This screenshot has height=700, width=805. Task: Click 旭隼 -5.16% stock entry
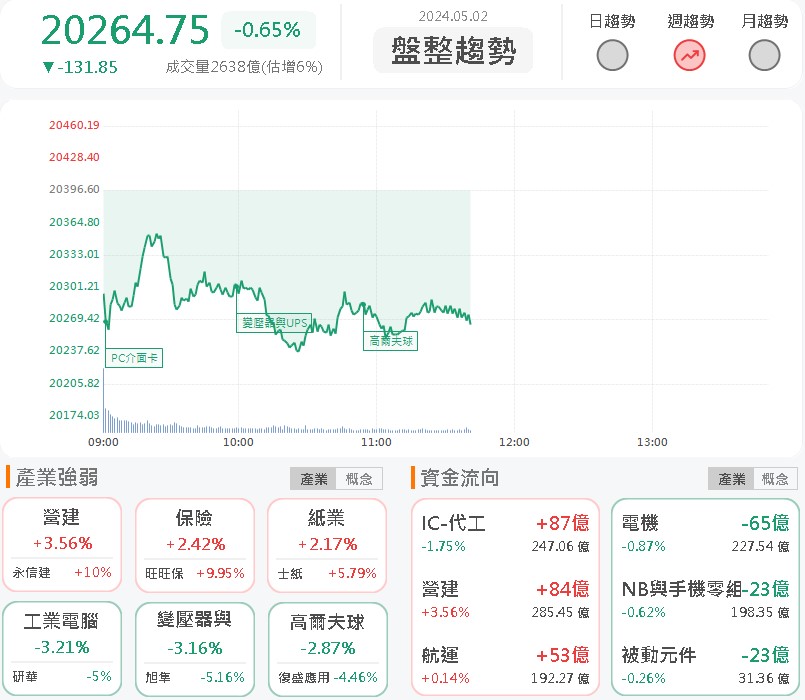[x=195, y=677]
